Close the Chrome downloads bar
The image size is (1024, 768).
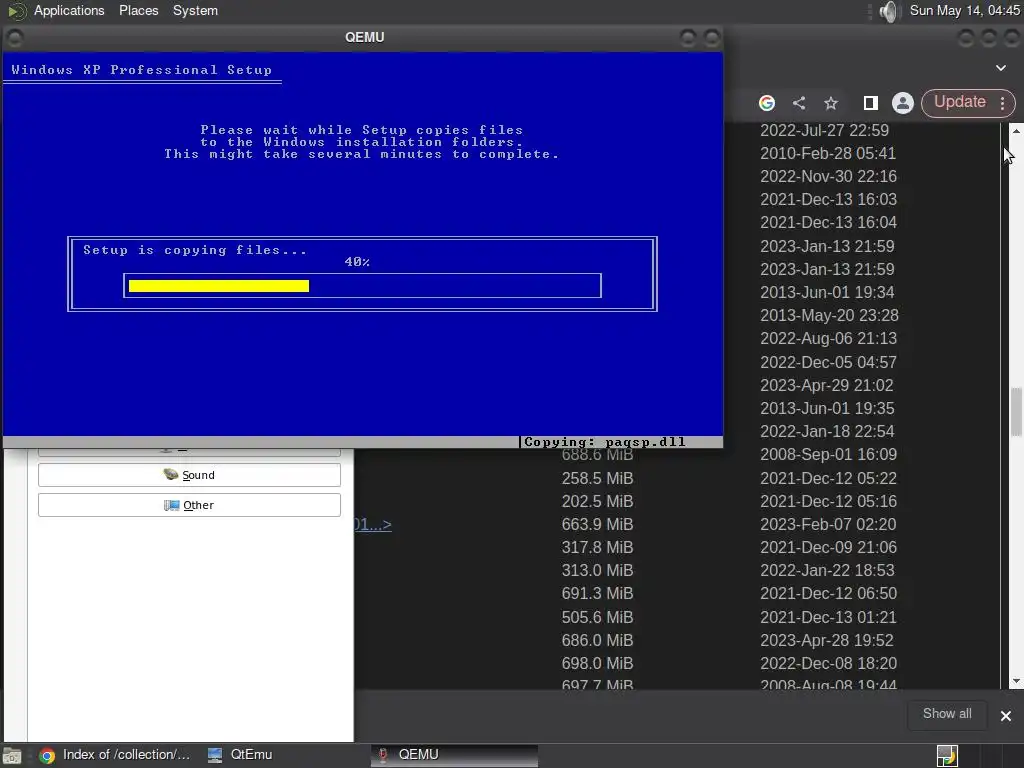pyautogui.click(x=1006, y=716)
